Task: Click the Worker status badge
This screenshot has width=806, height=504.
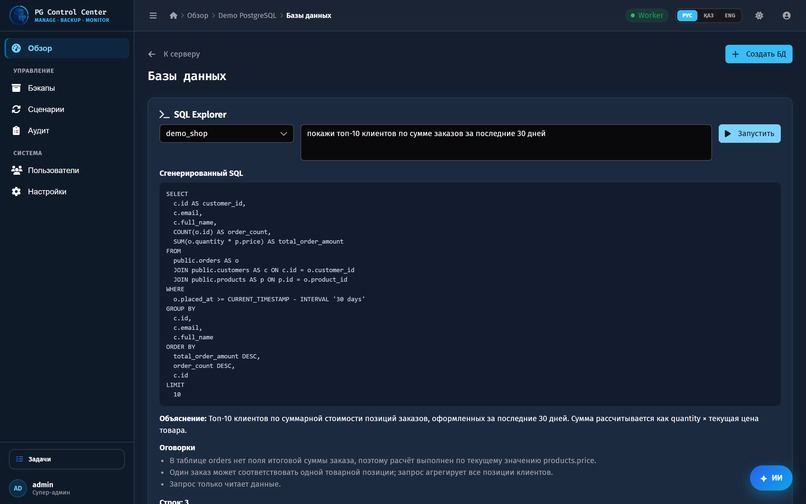Action: [647, 15]
